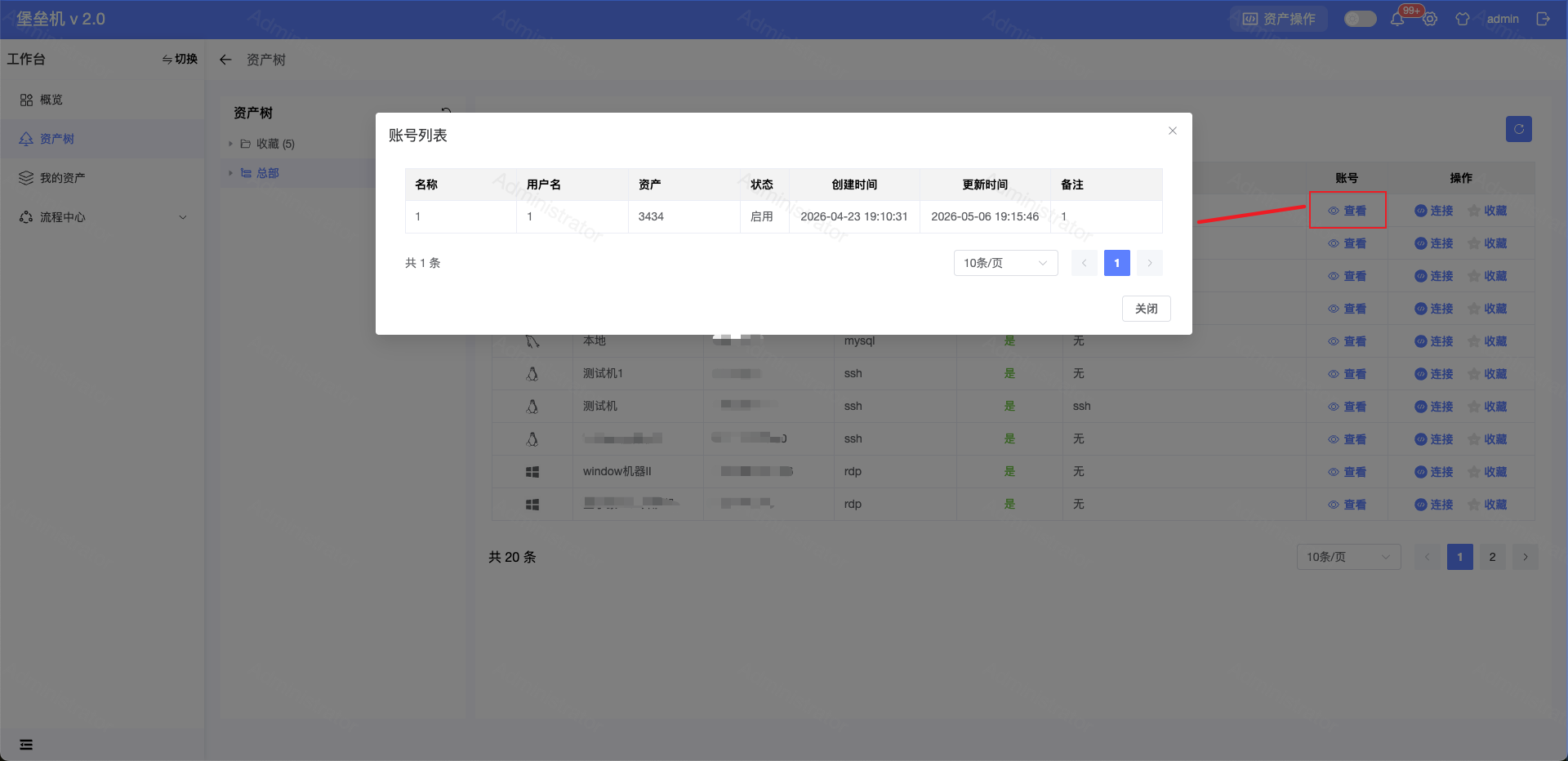Favorite the 测试机1 row with 收藏 star
The height and width of the screenshot is (761, 1568).
click(1488, 374)
